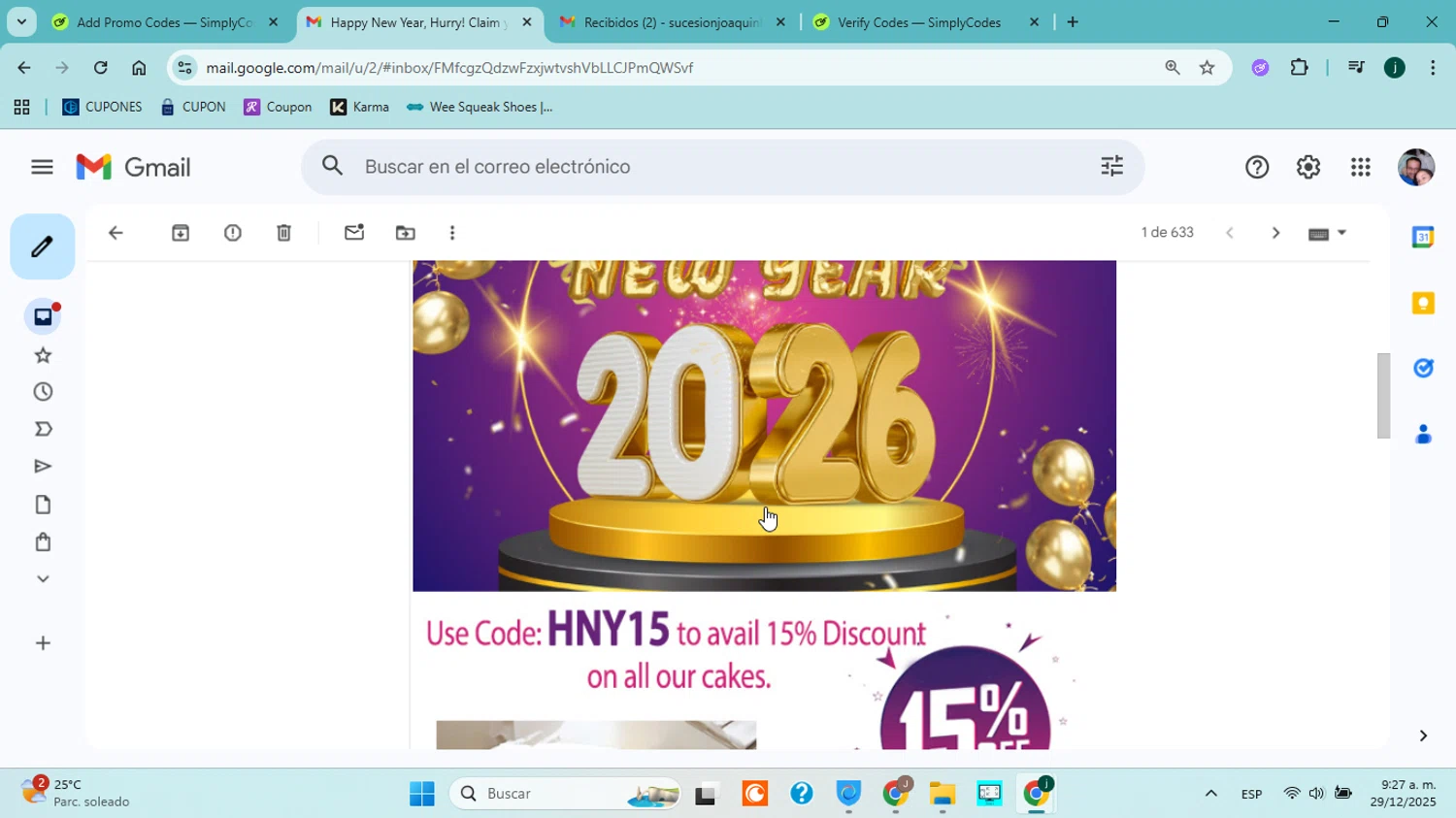Open Wee Squeak Shoes bookmark
The height and width of the screenshot is (818, 1456).
tap(480, 107)
